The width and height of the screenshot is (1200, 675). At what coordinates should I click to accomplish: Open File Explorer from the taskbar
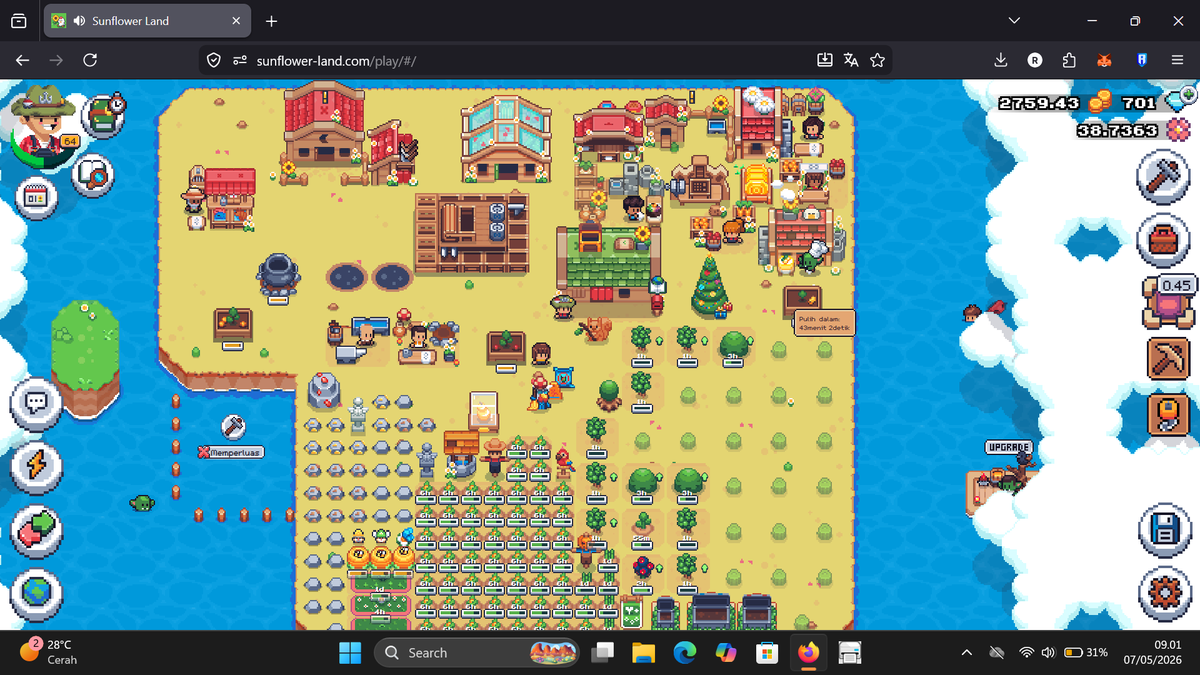[x=642, y=653]
